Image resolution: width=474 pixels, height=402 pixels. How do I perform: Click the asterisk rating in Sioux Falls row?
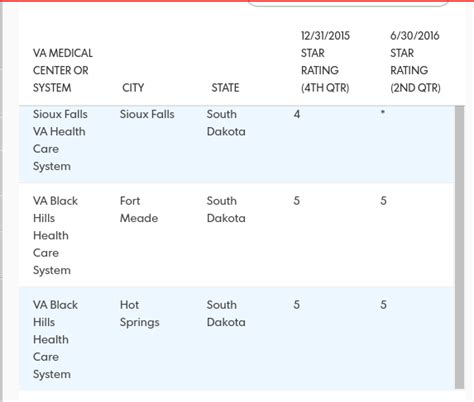[383, 112]
